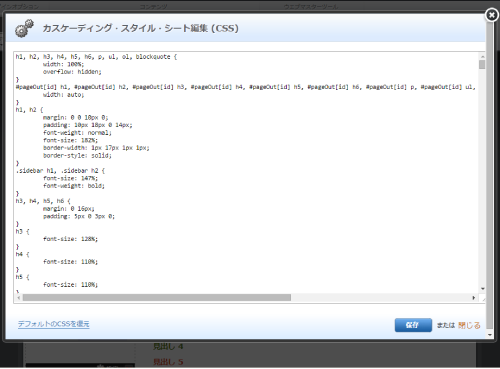
Task: Click the line 'font-size: 182%;'
Action: (70, 140)
